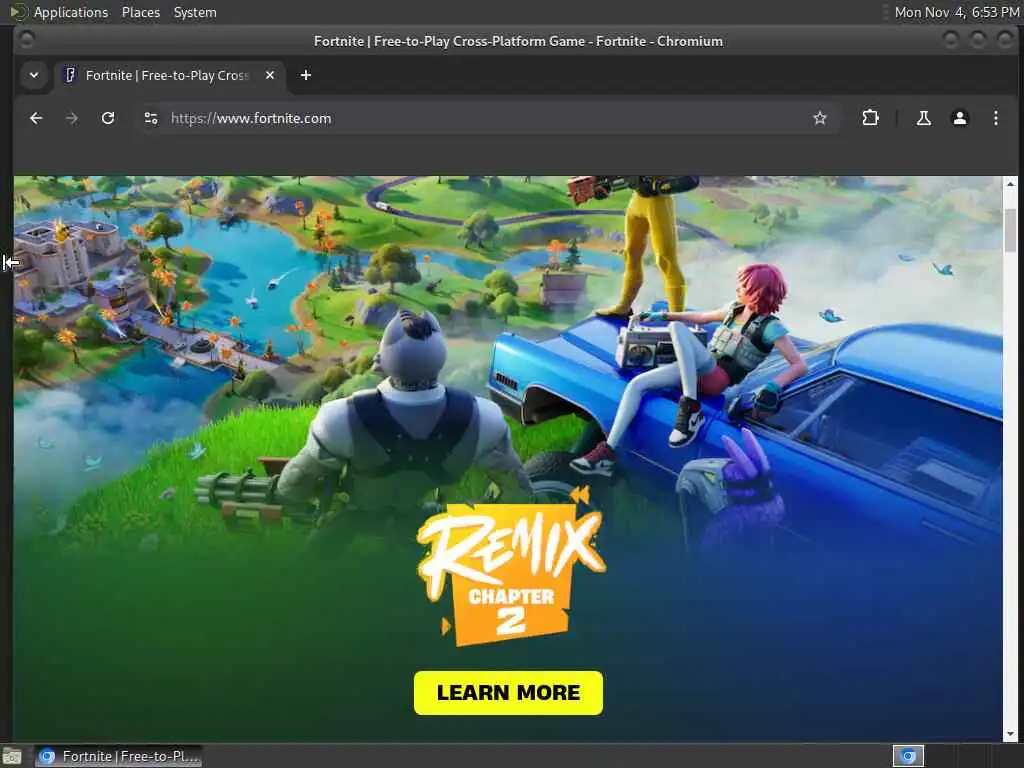Click page scrollbar up arrow

1010,184
